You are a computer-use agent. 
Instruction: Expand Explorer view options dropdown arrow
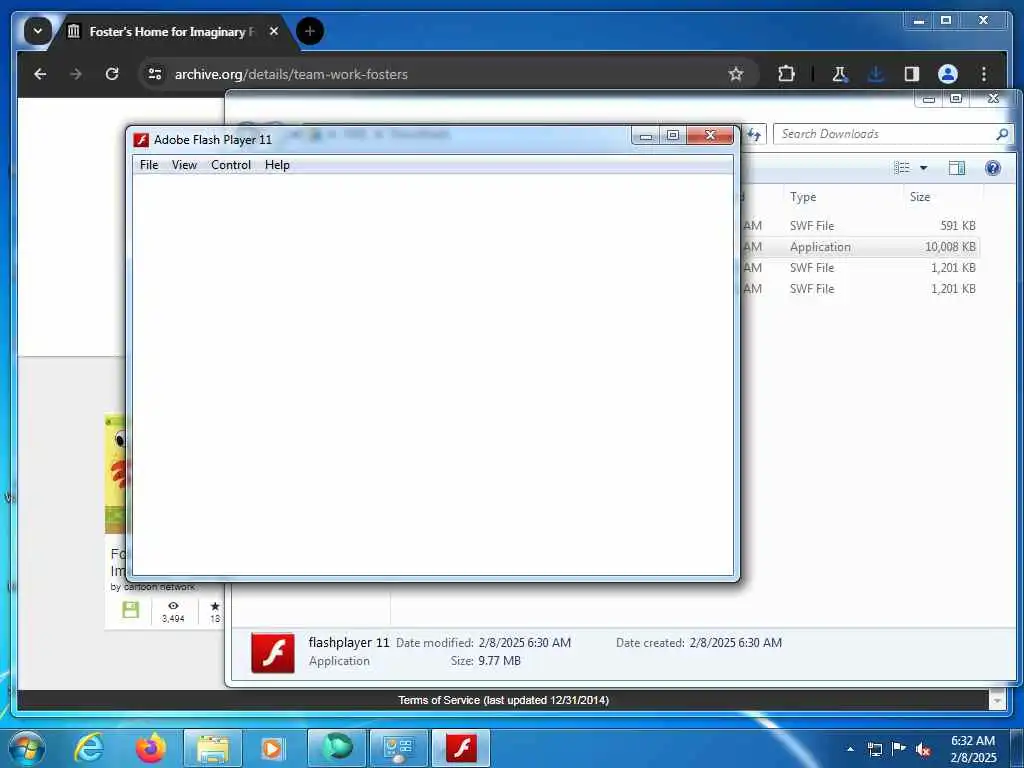click(x=923, y=168)
